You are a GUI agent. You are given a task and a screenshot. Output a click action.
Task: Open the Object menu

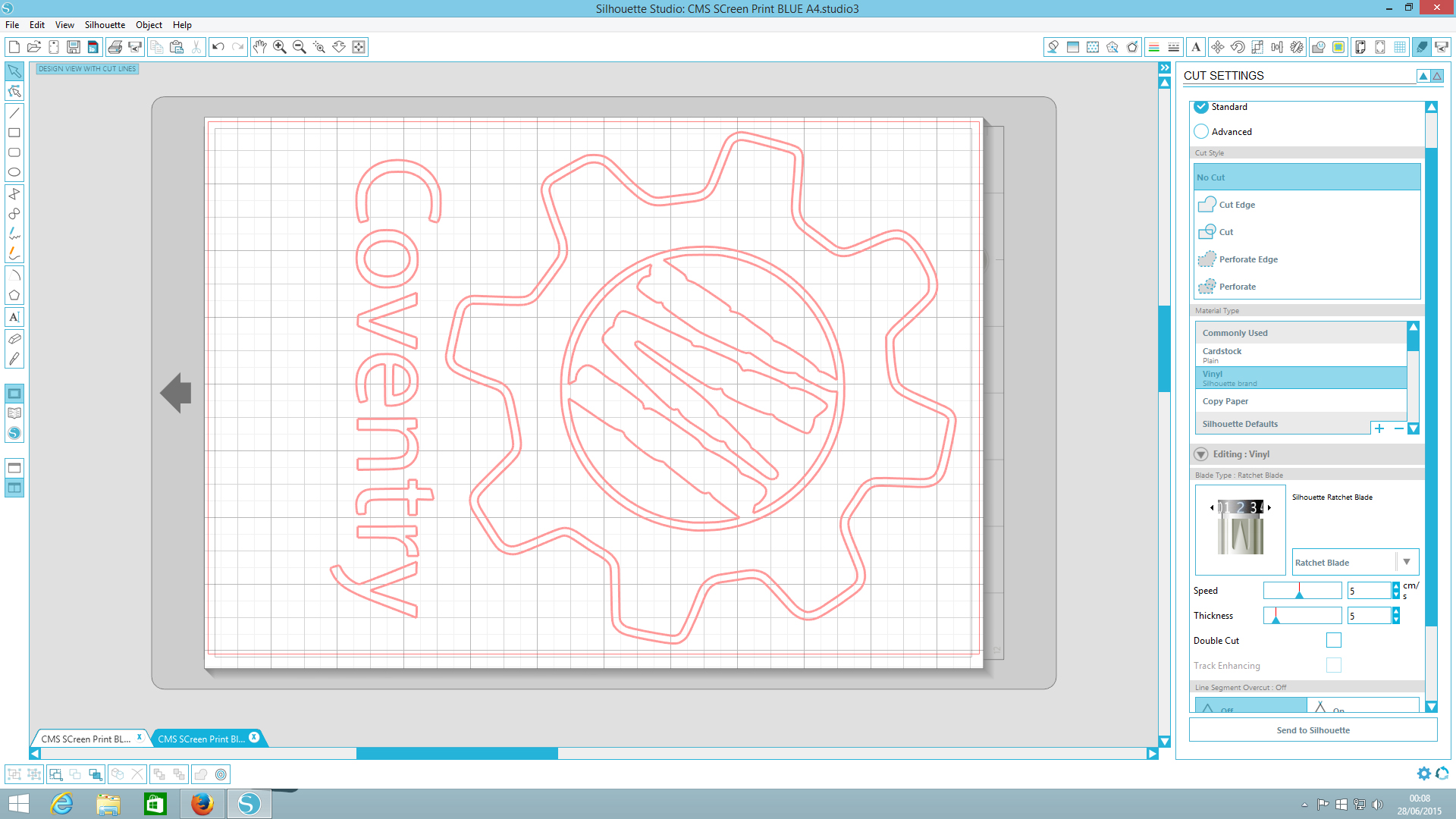tap(149, 24)
